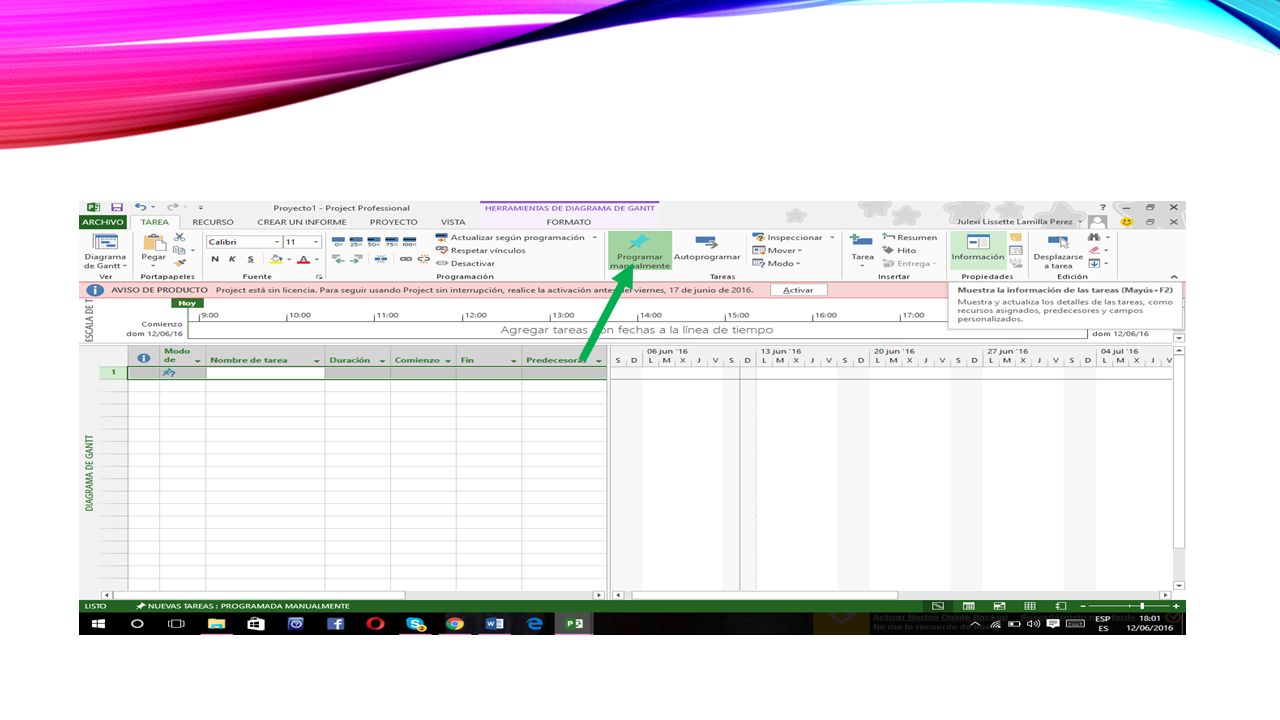Click the Activar button in notice bar
The height and width of the screenshot is (720, 1280).
(798, 290)
